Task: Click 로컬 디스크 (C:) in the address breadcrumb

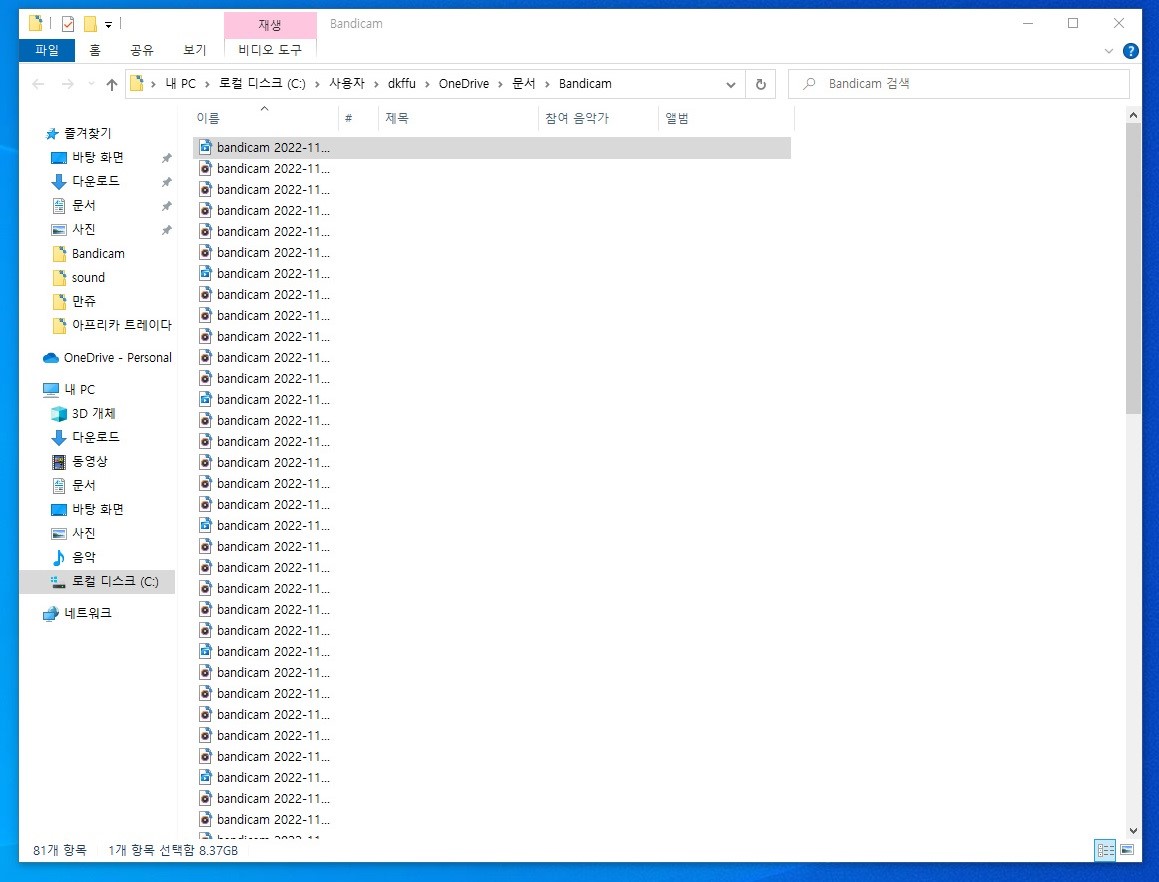Action: [262, 84]
